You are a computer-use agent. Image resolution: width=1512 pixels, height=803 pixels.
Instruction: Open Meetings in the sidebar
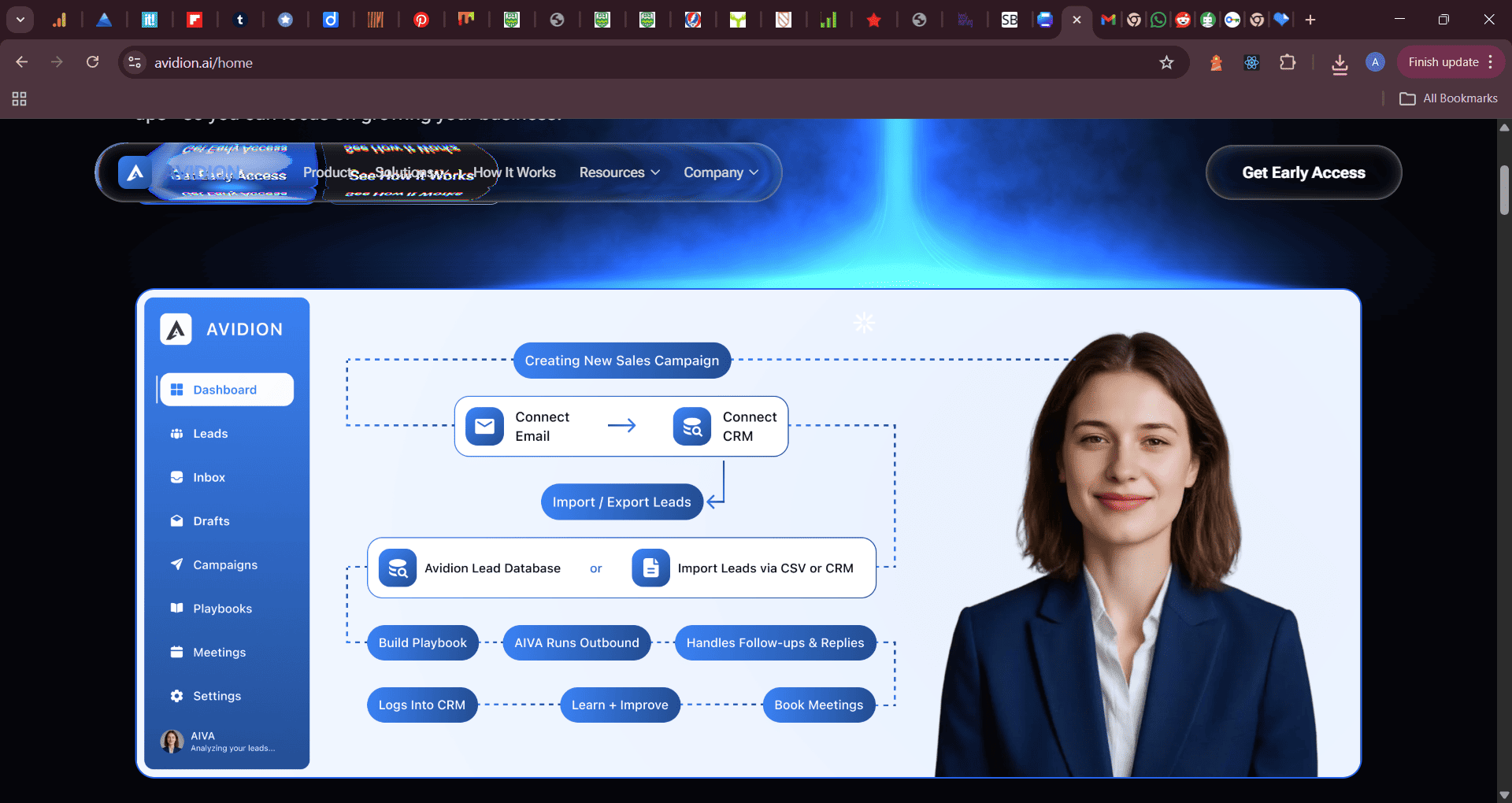tap(219, 652)
